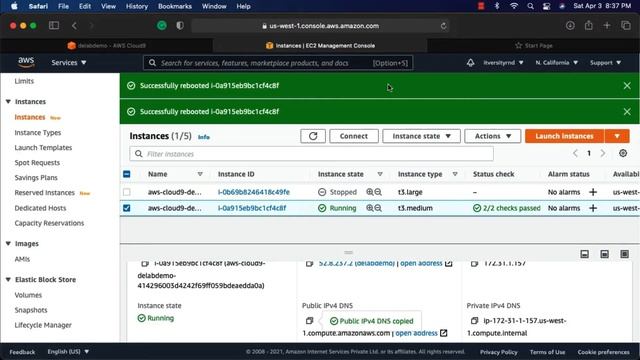
Task: Open N. California region selector
Action: coord(557,62)
